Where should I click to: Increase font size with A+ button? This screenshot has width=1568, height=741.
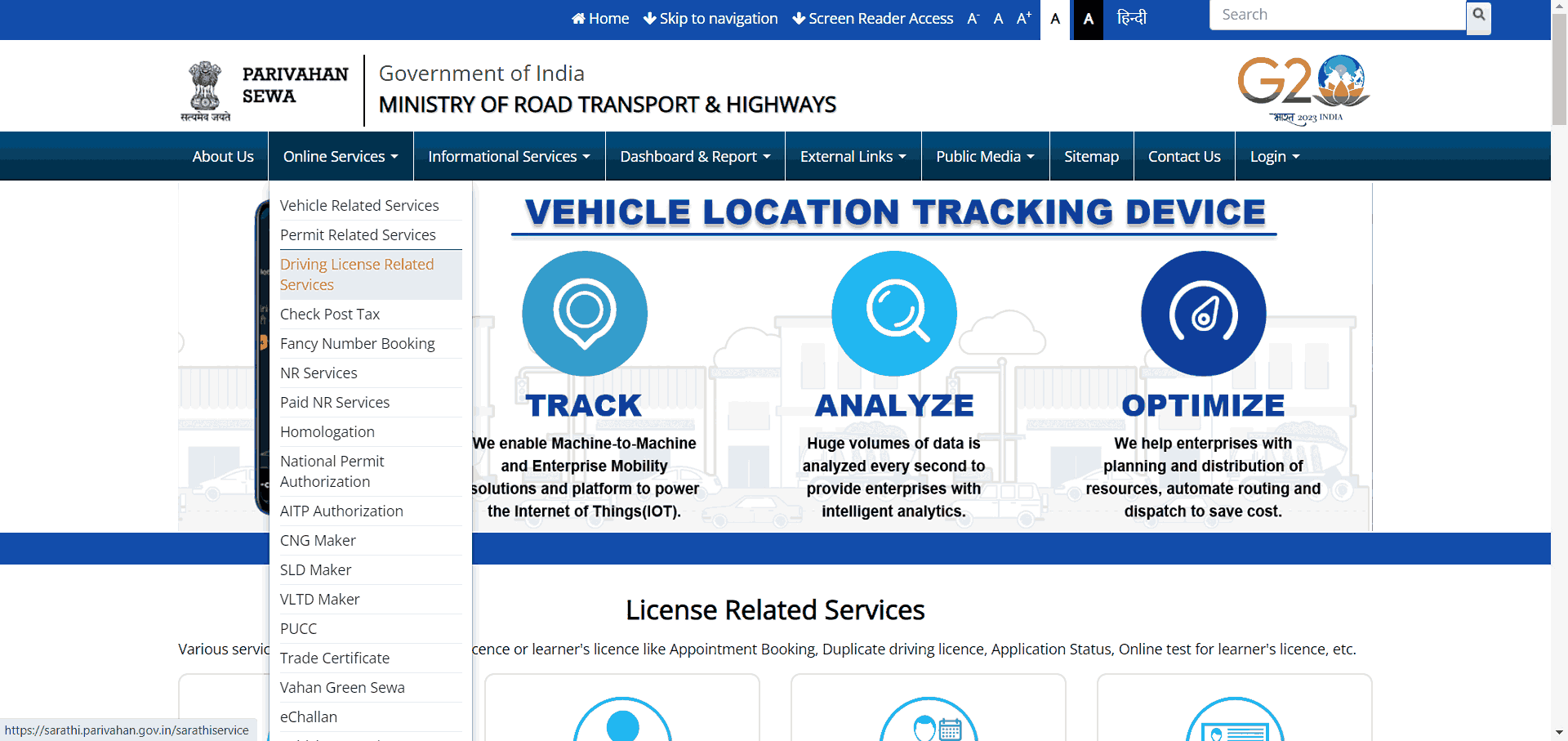click(1024, 18)
